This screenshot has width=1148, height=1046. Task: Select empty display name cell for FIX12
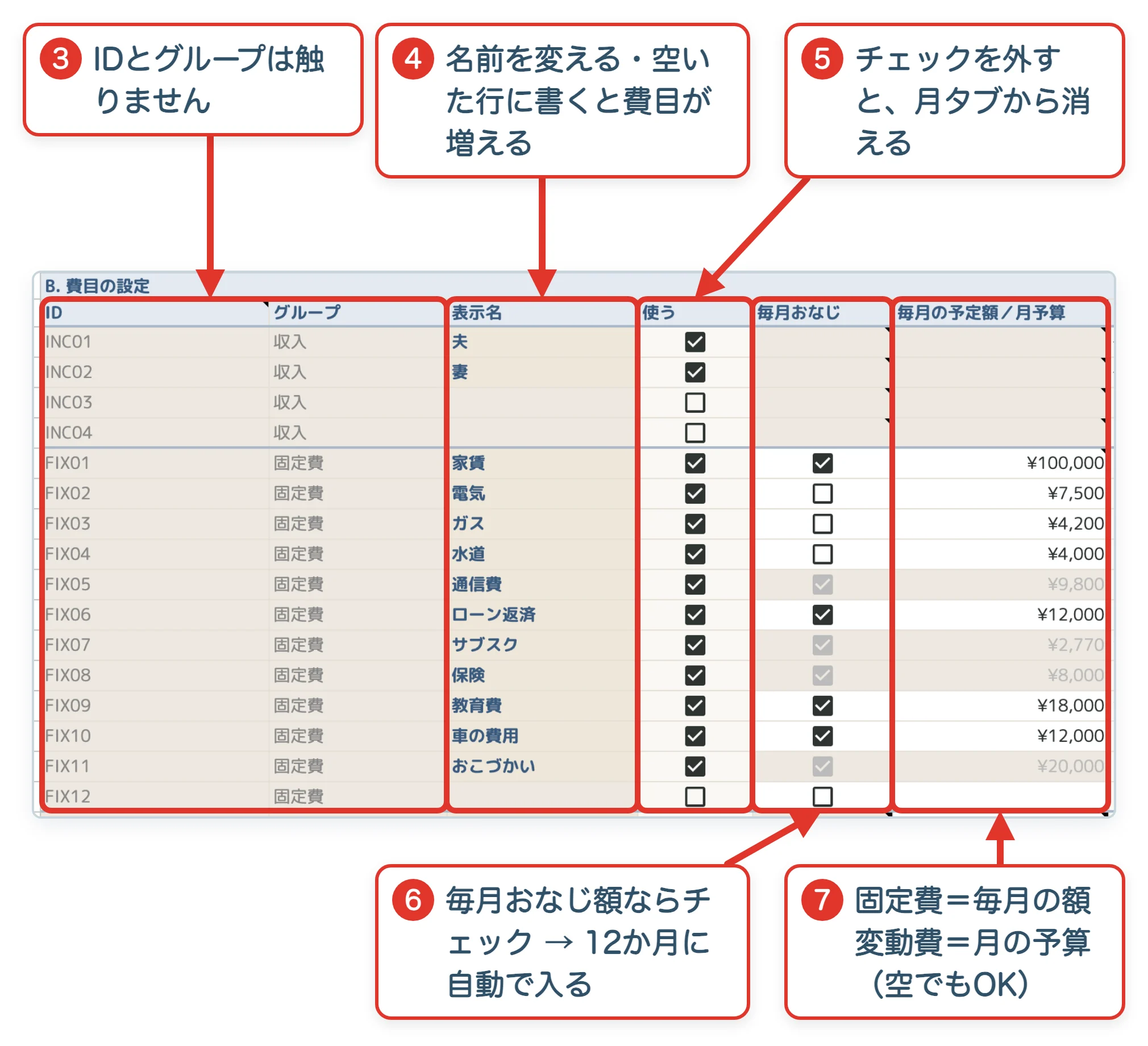click(542, 796)
